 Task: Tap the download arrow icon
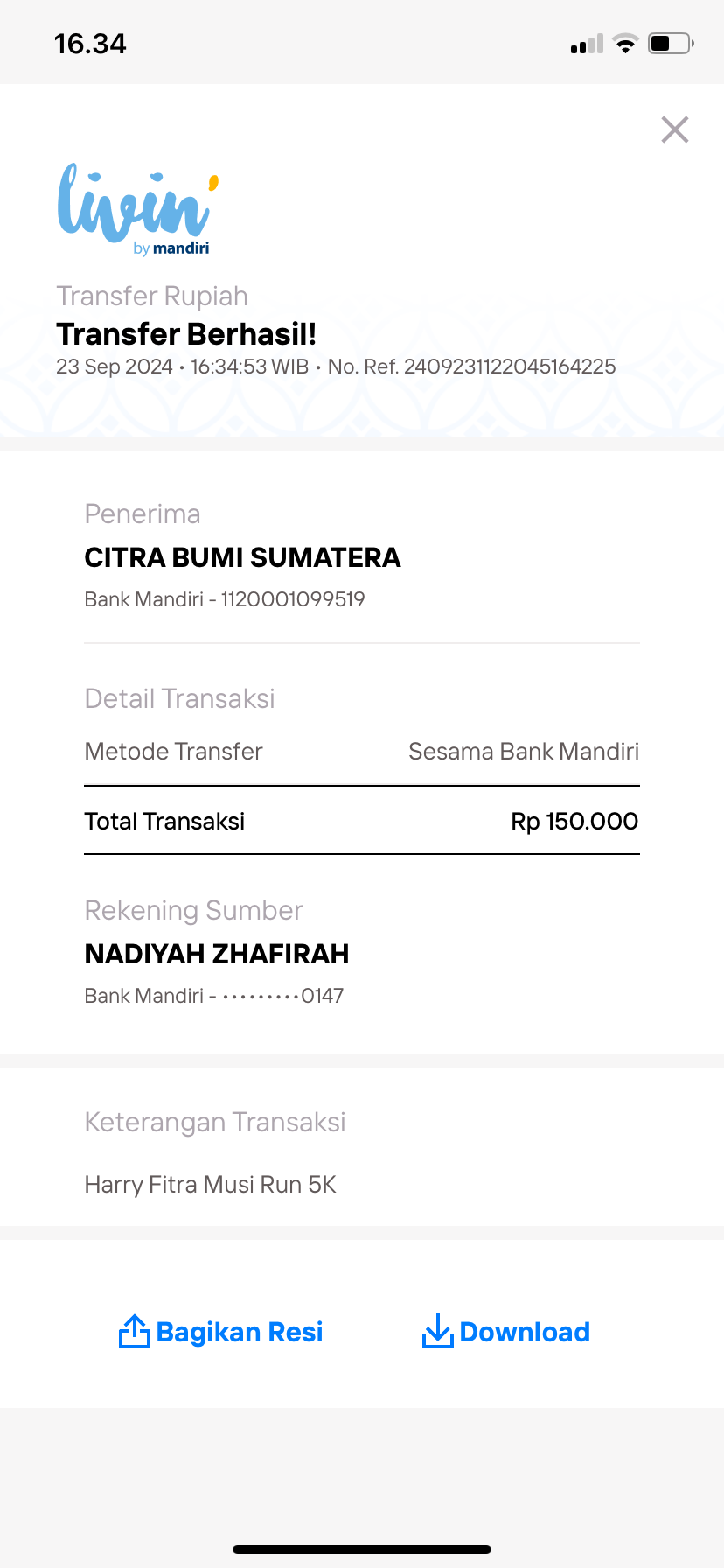[437, 1331]
